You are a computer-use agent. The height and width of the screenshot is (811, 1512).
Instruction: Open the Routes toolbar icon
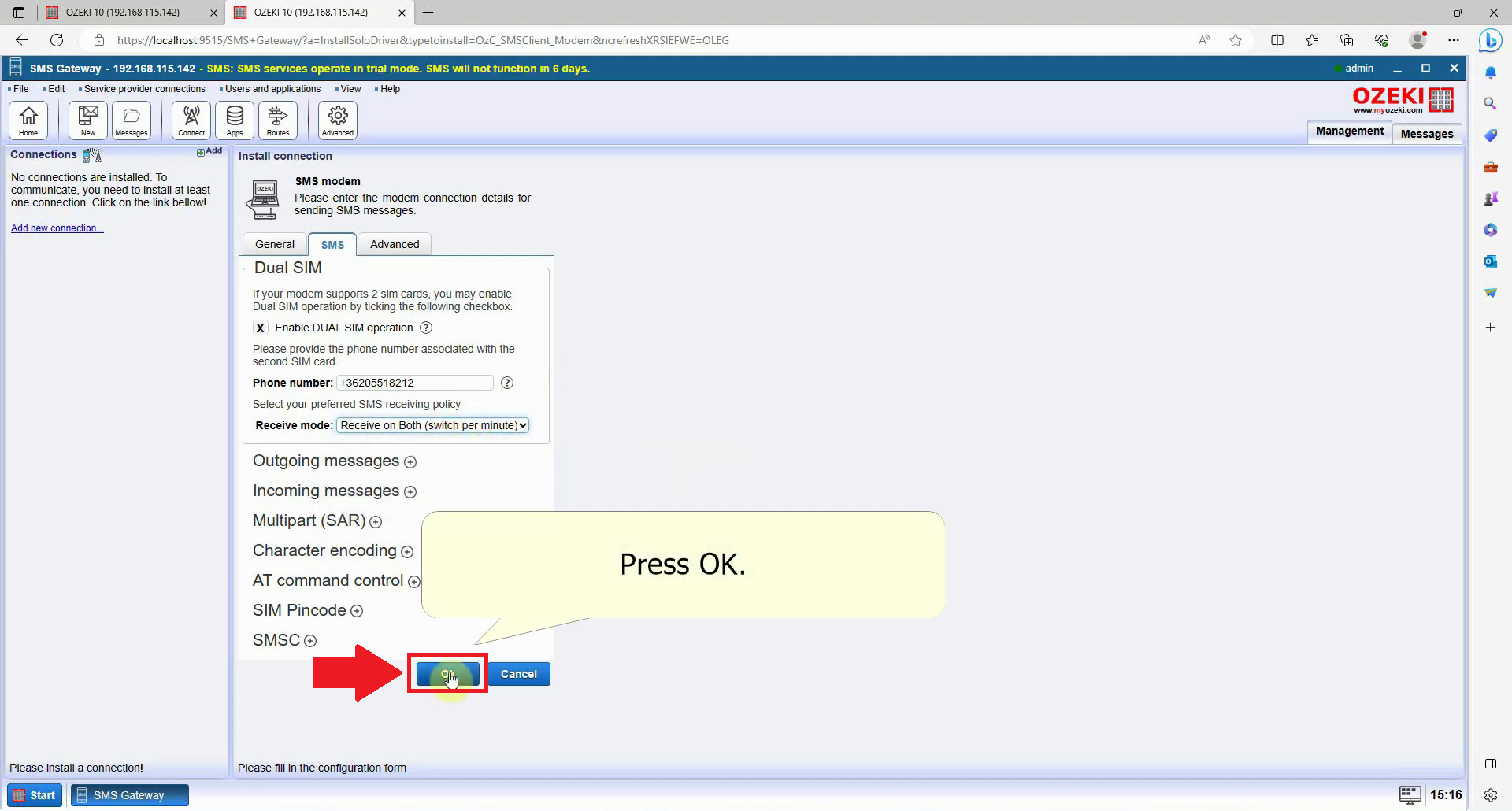tap(278, 120)
